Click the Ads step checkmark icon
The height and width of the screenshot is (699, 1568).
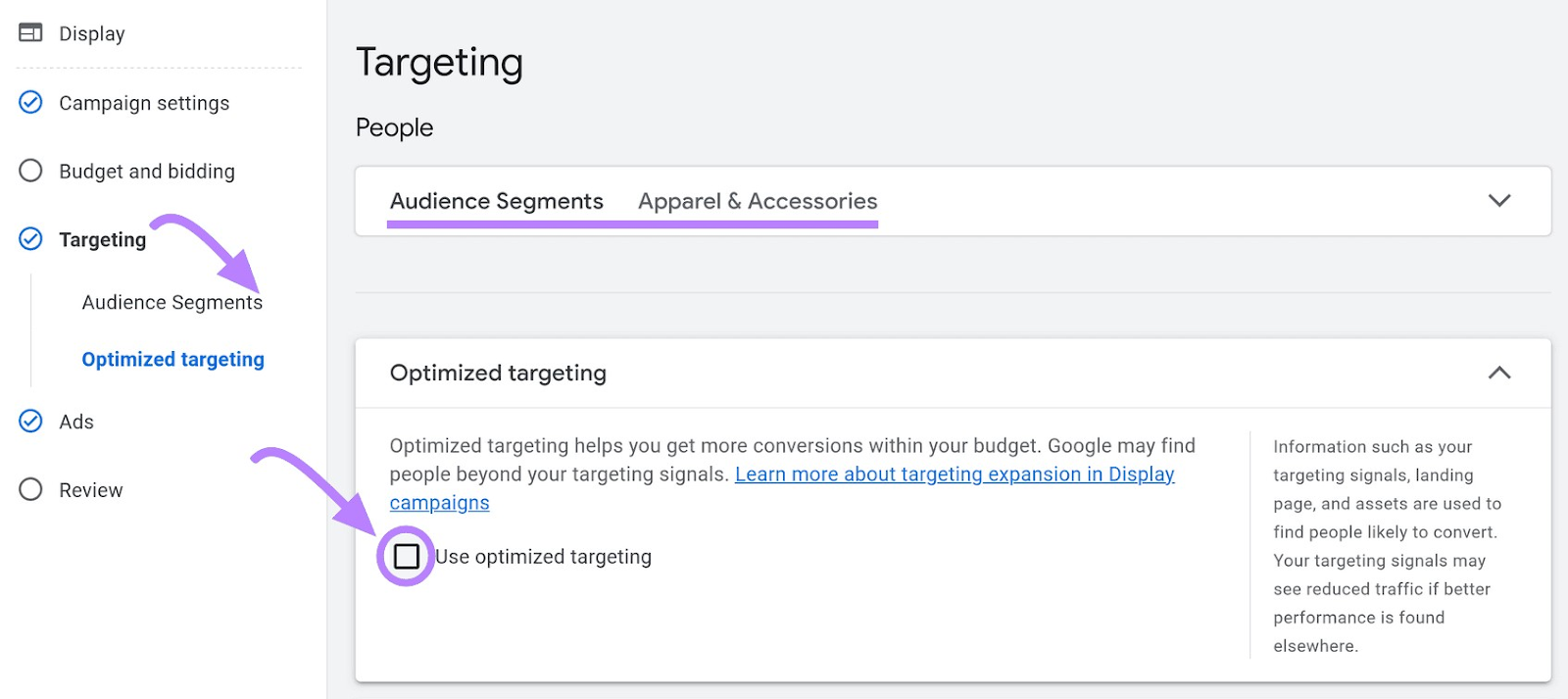(30, 421)
